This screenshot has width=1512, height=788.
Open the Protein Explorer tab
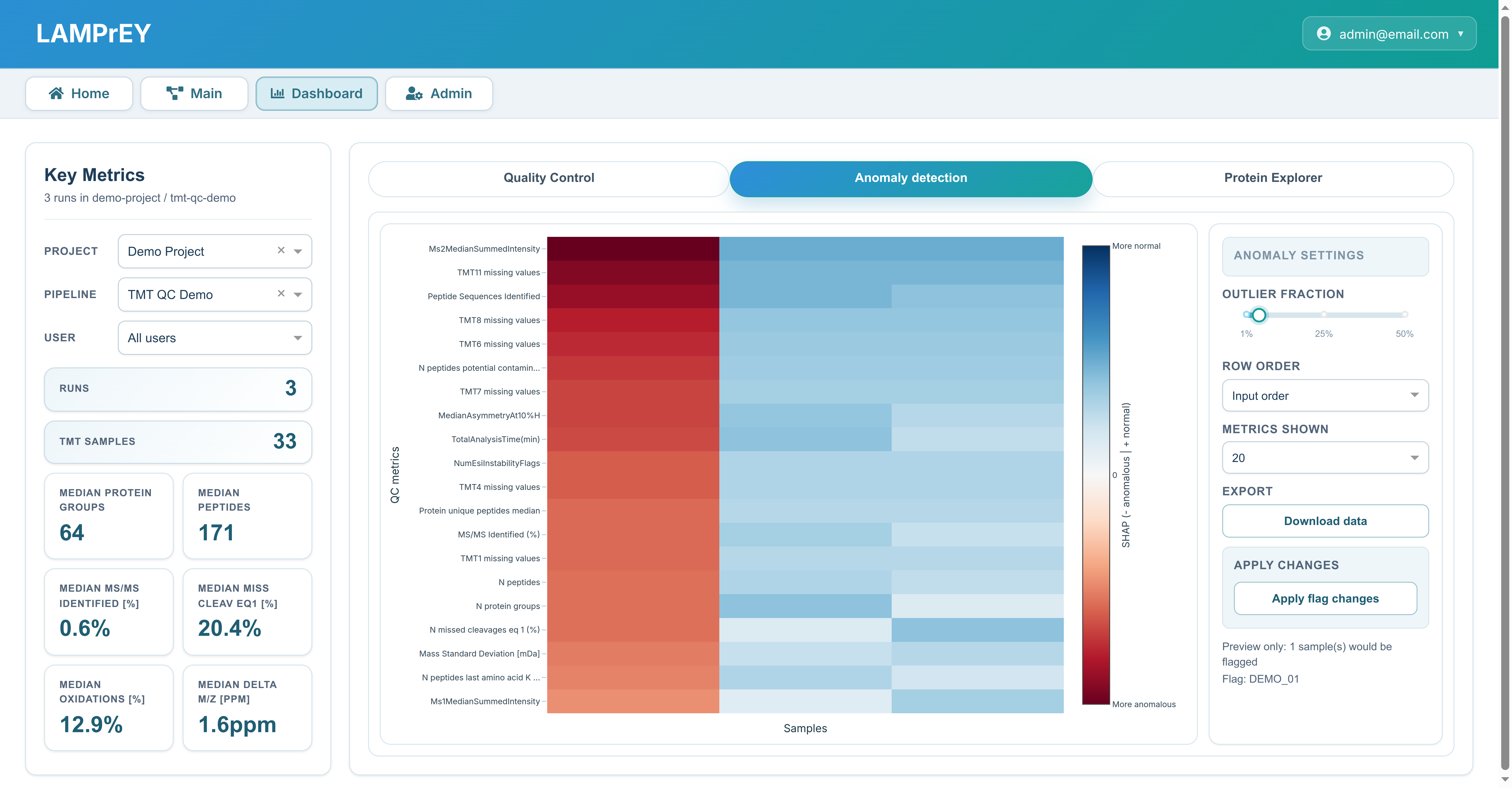(1273, 178)
